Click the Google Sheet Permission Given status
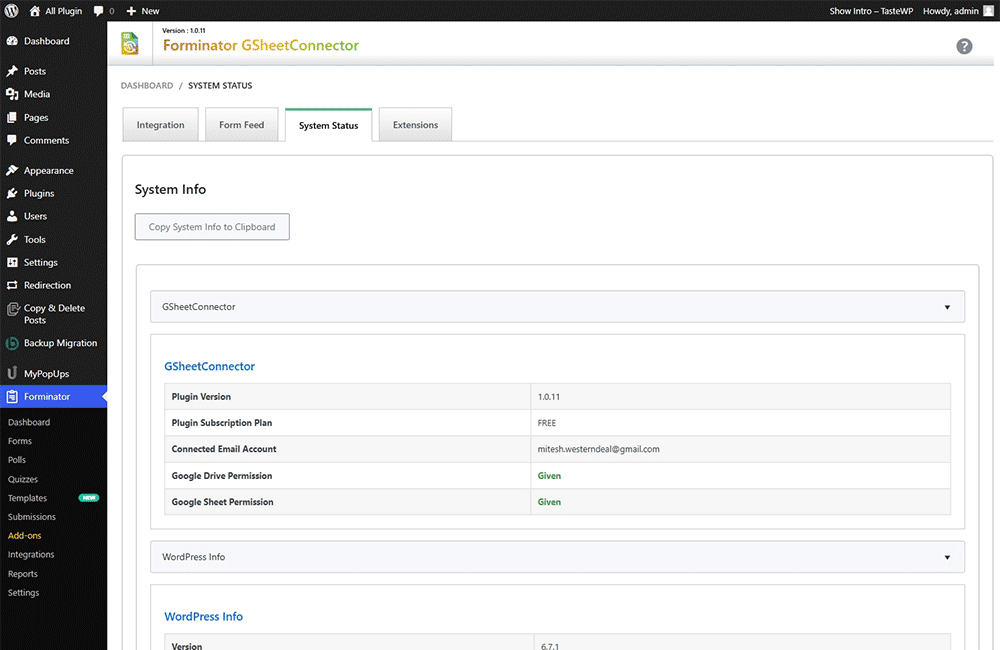This screenshot has width=1000, height=650. pyautogui.click(x=549, y=502)
